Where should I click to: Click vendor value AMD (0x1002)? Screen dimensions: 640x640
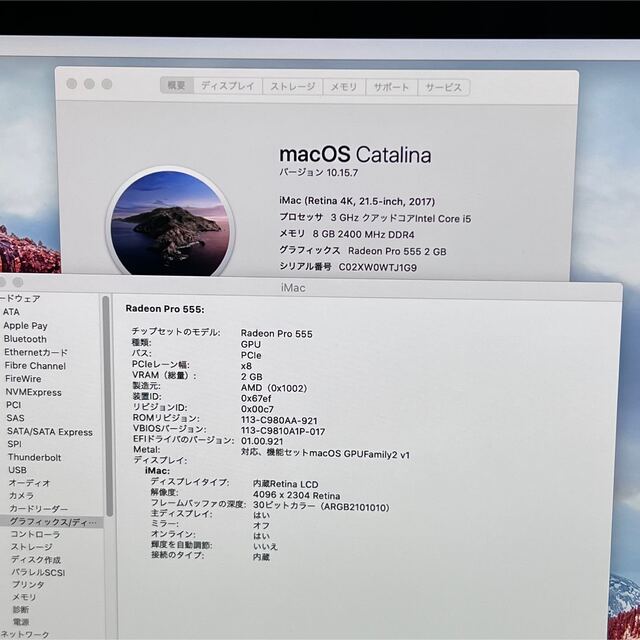[274, 388]
